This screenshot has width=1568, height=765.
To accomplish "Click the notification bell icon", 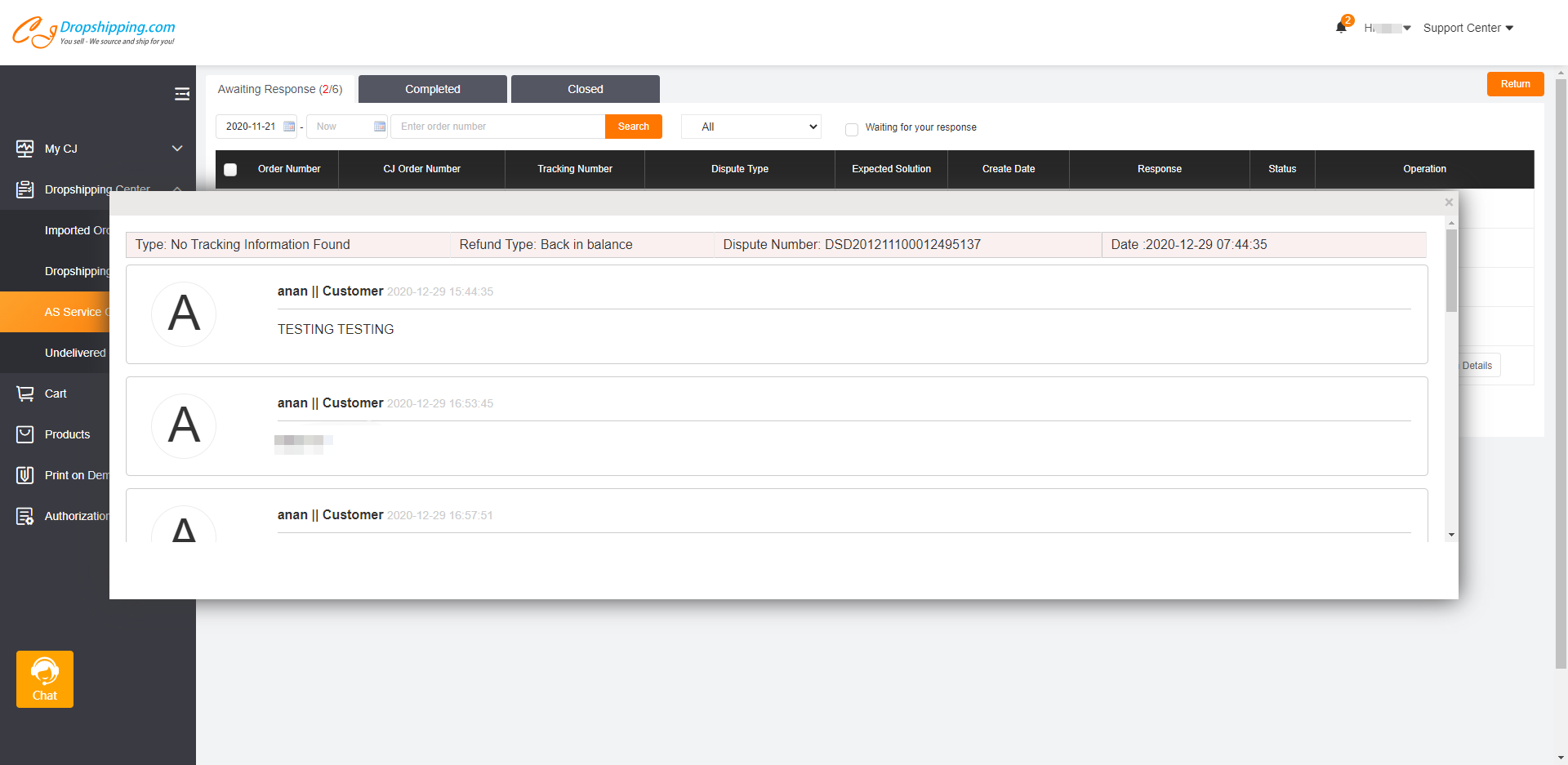I will 1340,28.
